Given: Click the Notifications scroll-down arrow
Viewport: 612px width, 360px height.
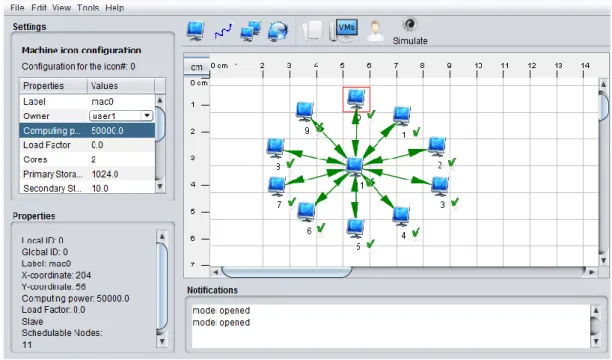Looking at the screenshot, I should [596, 341].
